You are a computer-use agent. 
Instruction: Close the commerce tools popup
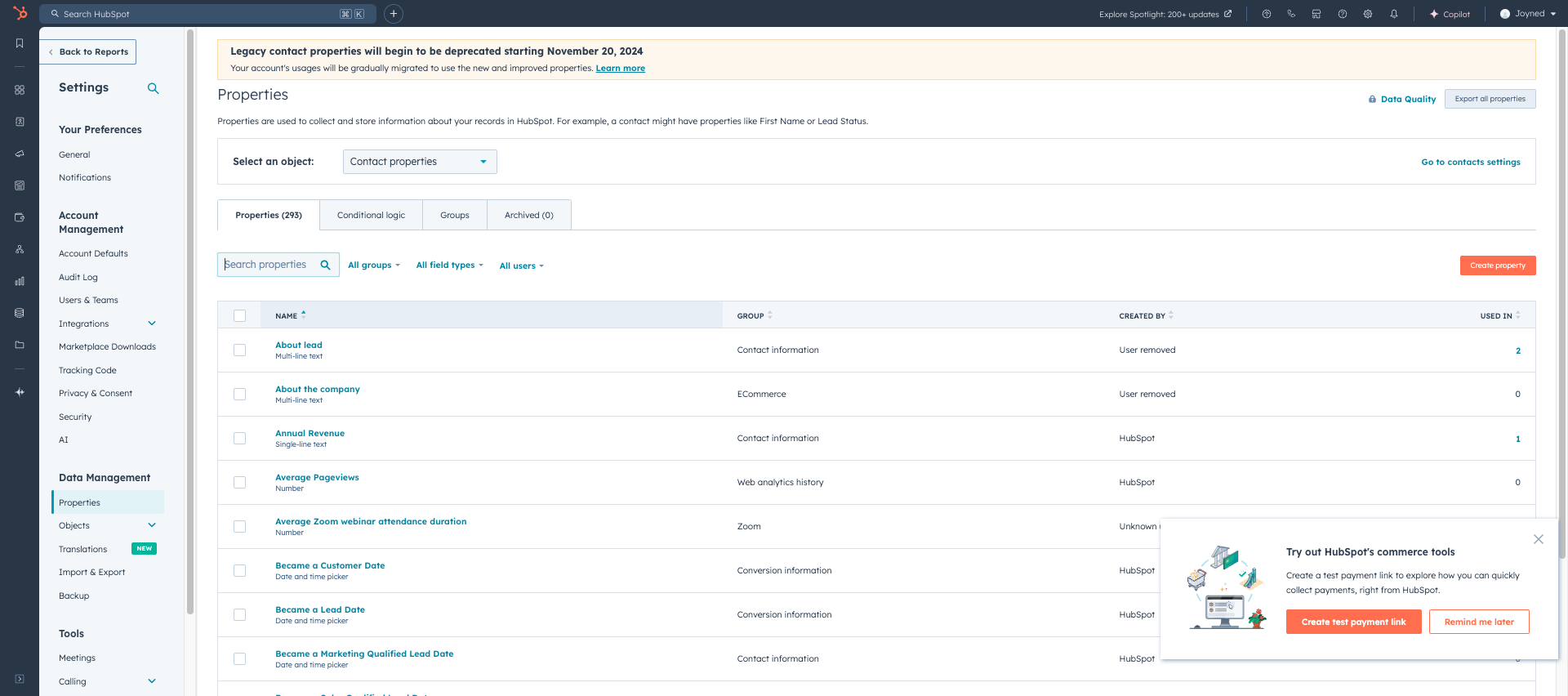[x=1539, y=539]
